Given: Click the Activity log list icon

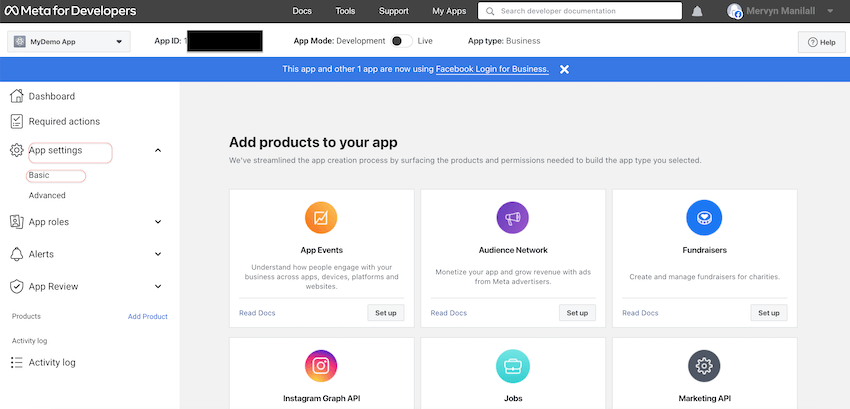Looking at the screenshot, I should [17, 362].
